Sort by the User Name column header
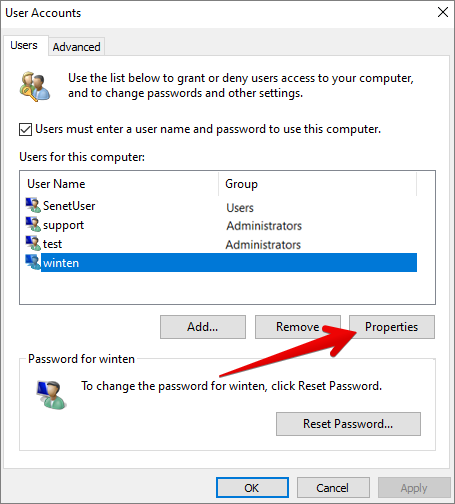 tap(119, 184)
